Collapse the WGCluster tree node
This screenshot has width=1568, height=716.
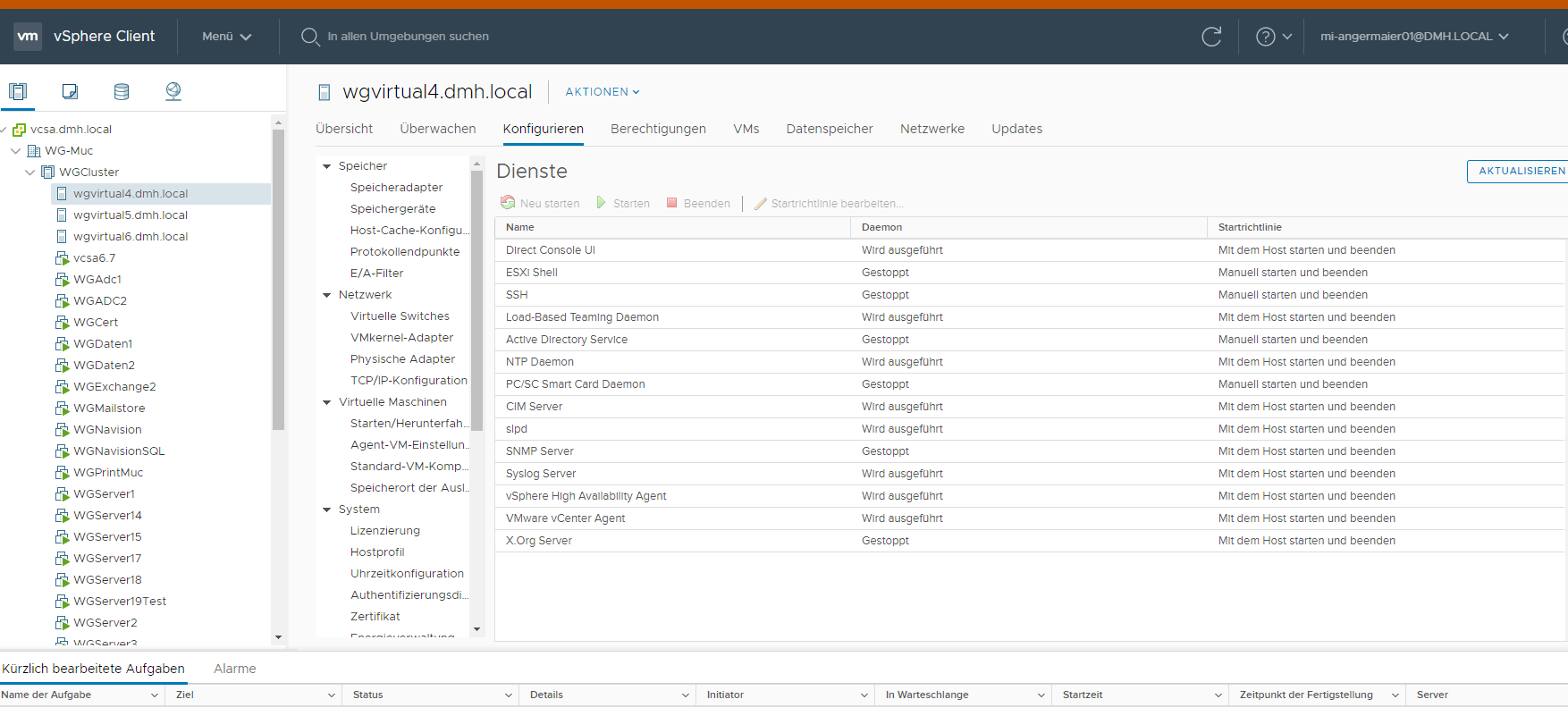click(30, 173)
